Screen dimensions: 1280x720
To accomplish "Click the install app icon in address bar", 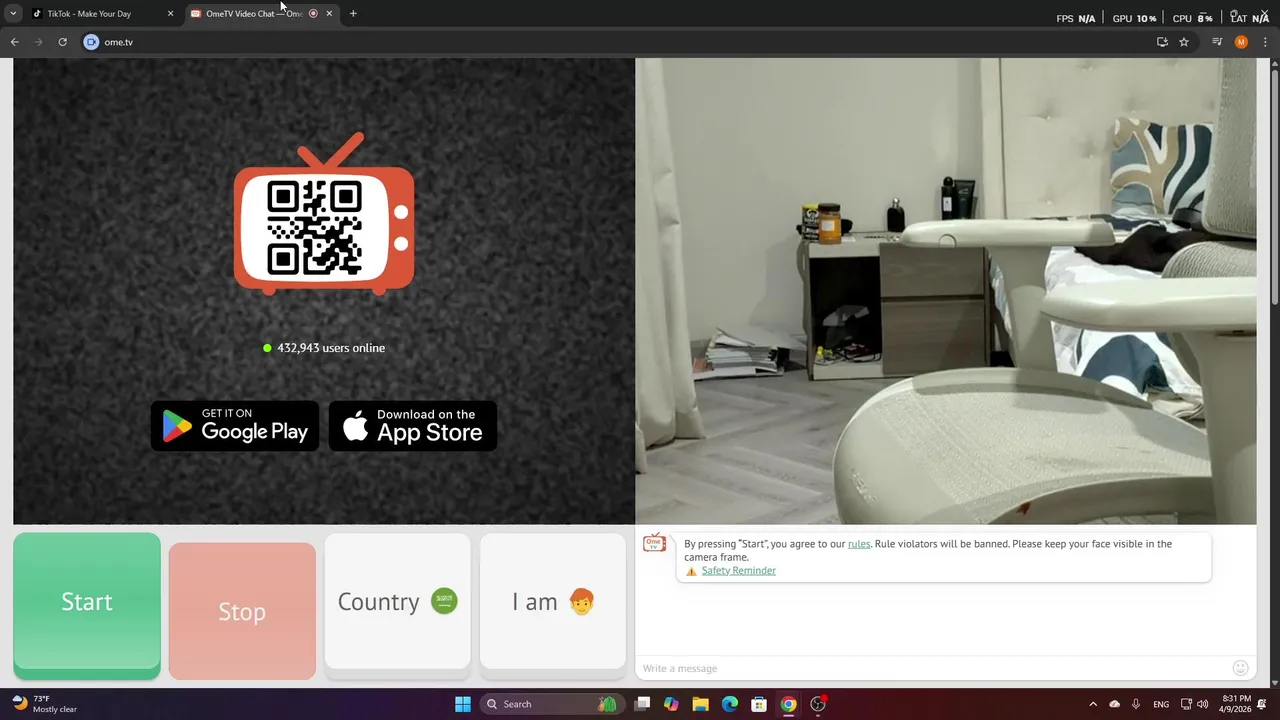I will pos(1162,42).
